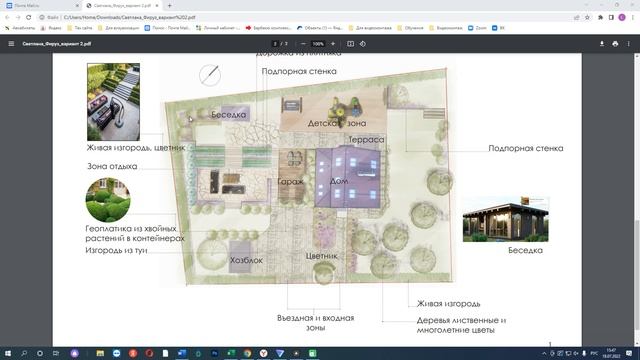Open the Видеомонтаж bookmark folder
This screenshot has height=360, width=640.
pos(446,28)
